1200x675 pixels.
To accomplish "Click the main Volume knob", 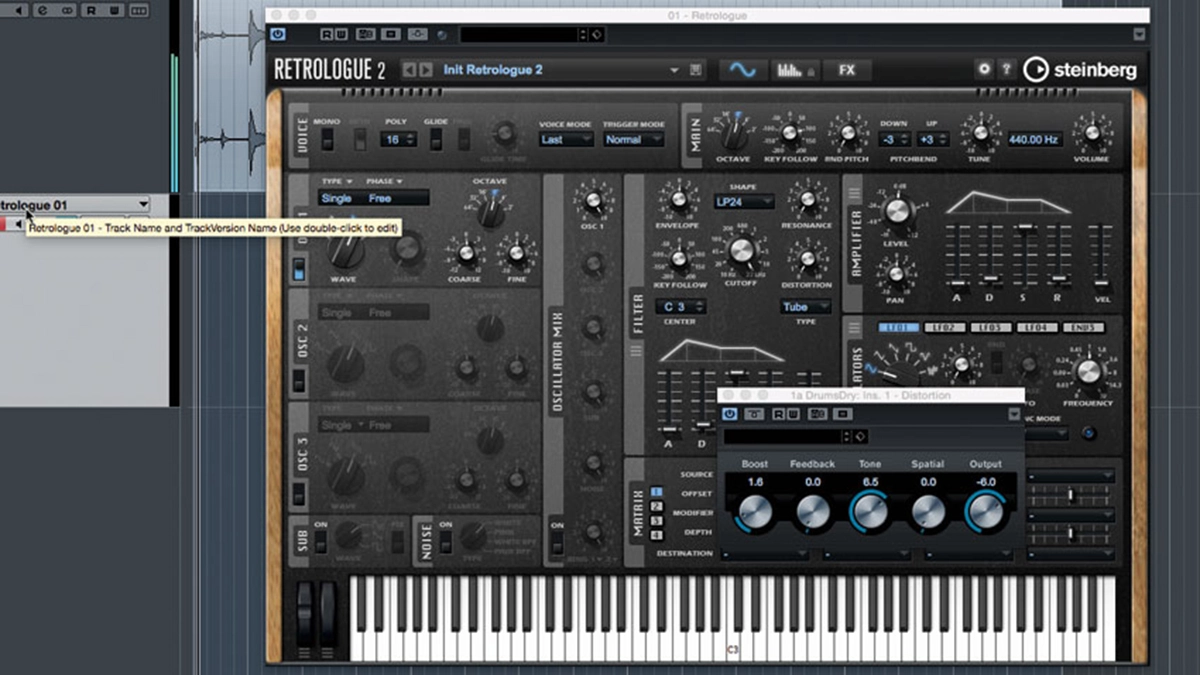I will point(1091,135).
